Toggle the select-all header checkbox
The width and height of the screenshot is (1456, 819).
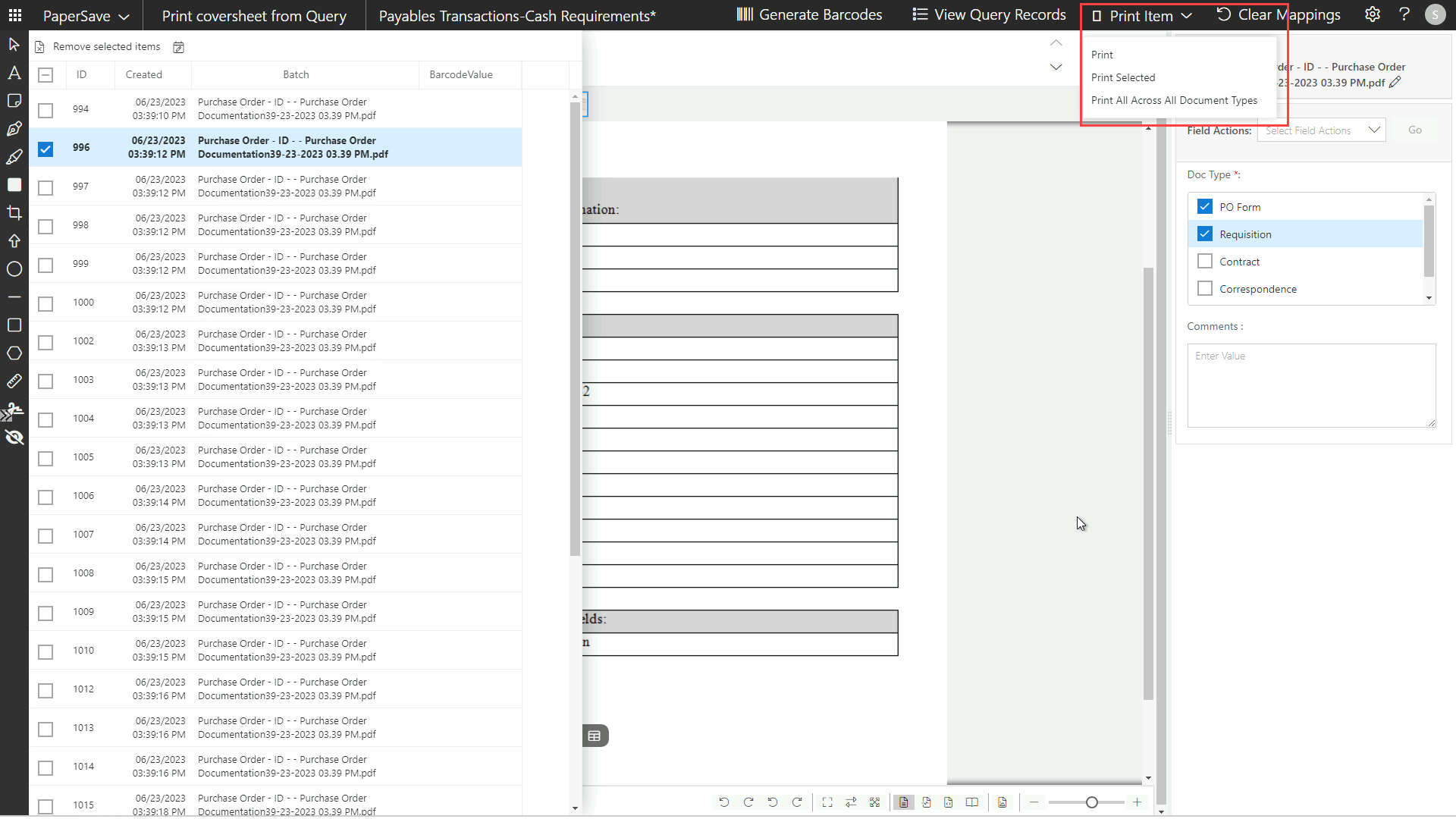[45, 75]
